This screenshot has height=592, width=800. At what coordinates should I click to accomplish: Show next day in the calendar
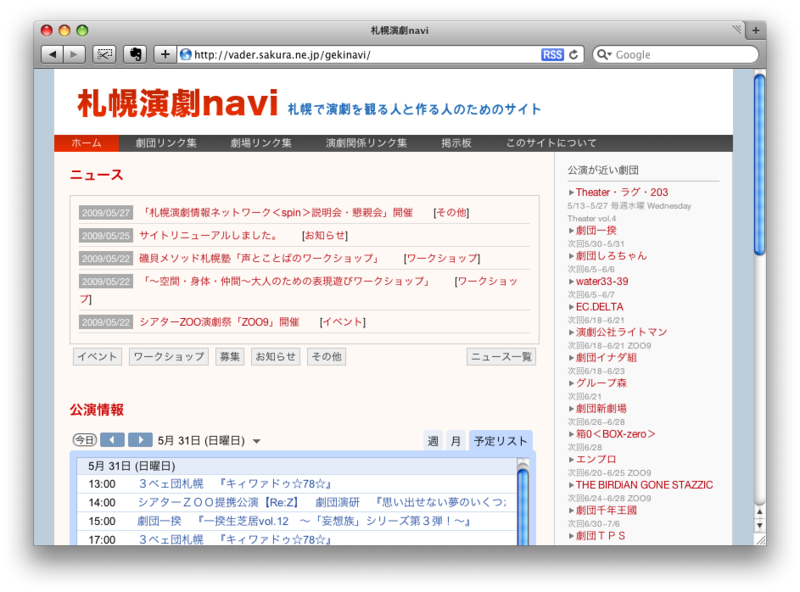point(140,440)
